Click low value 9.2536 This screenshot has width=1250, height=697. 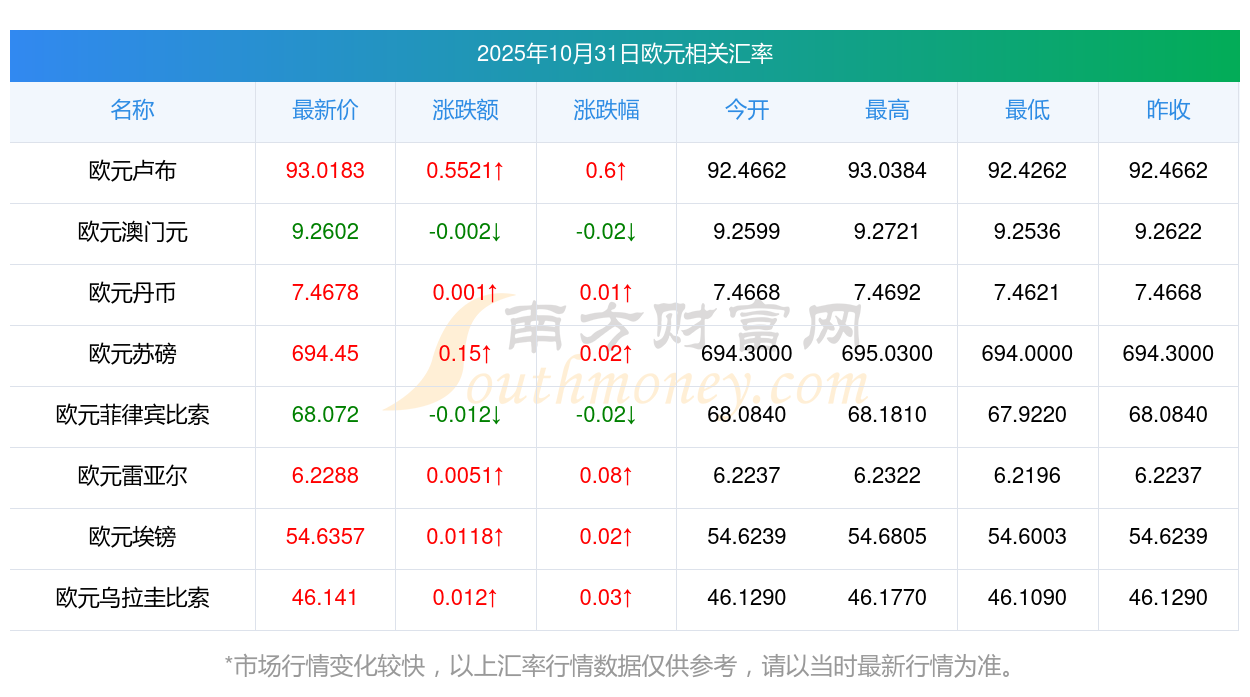1028,232
